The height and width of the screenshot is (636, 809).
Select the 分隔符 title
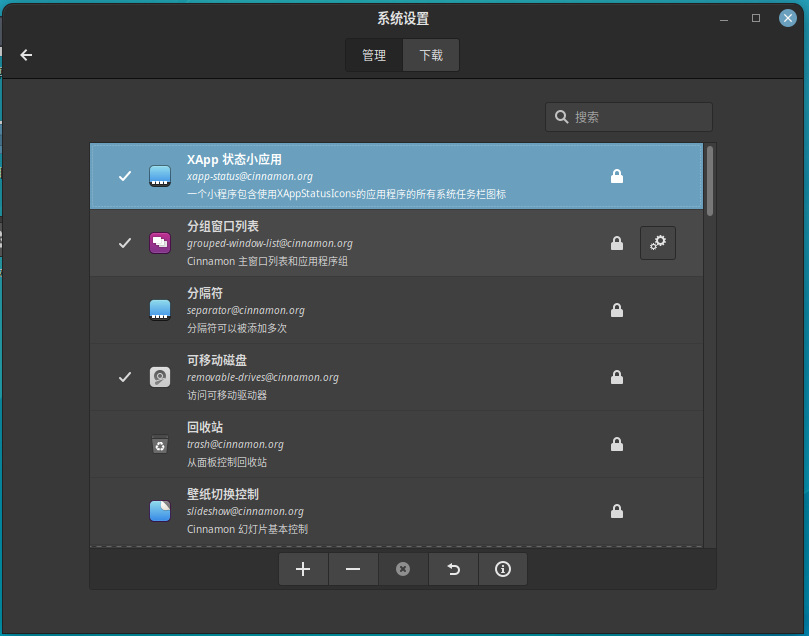[205, 293]
